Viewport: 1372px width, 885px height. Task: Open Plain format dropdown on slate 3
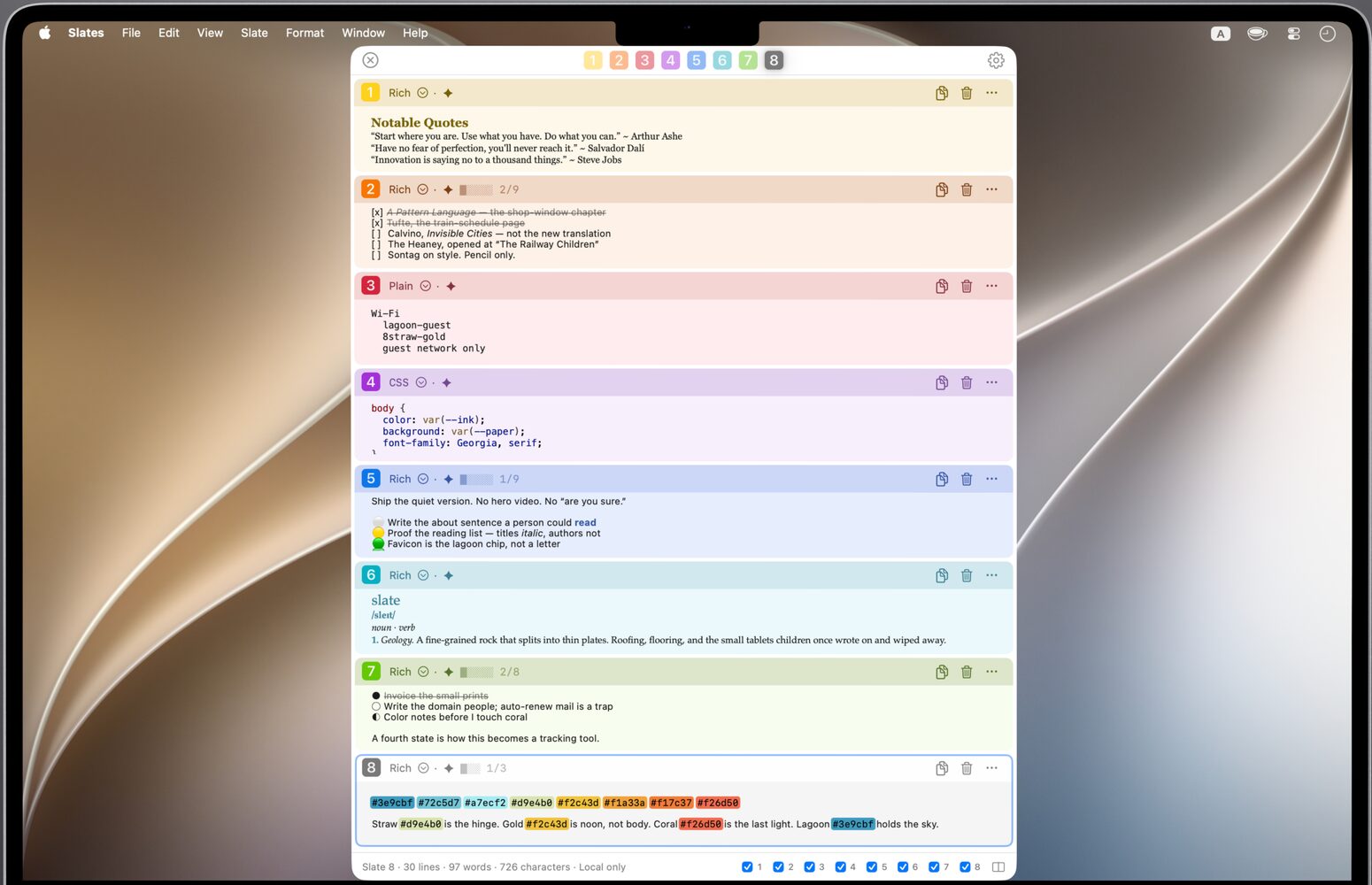pos(425,286)
